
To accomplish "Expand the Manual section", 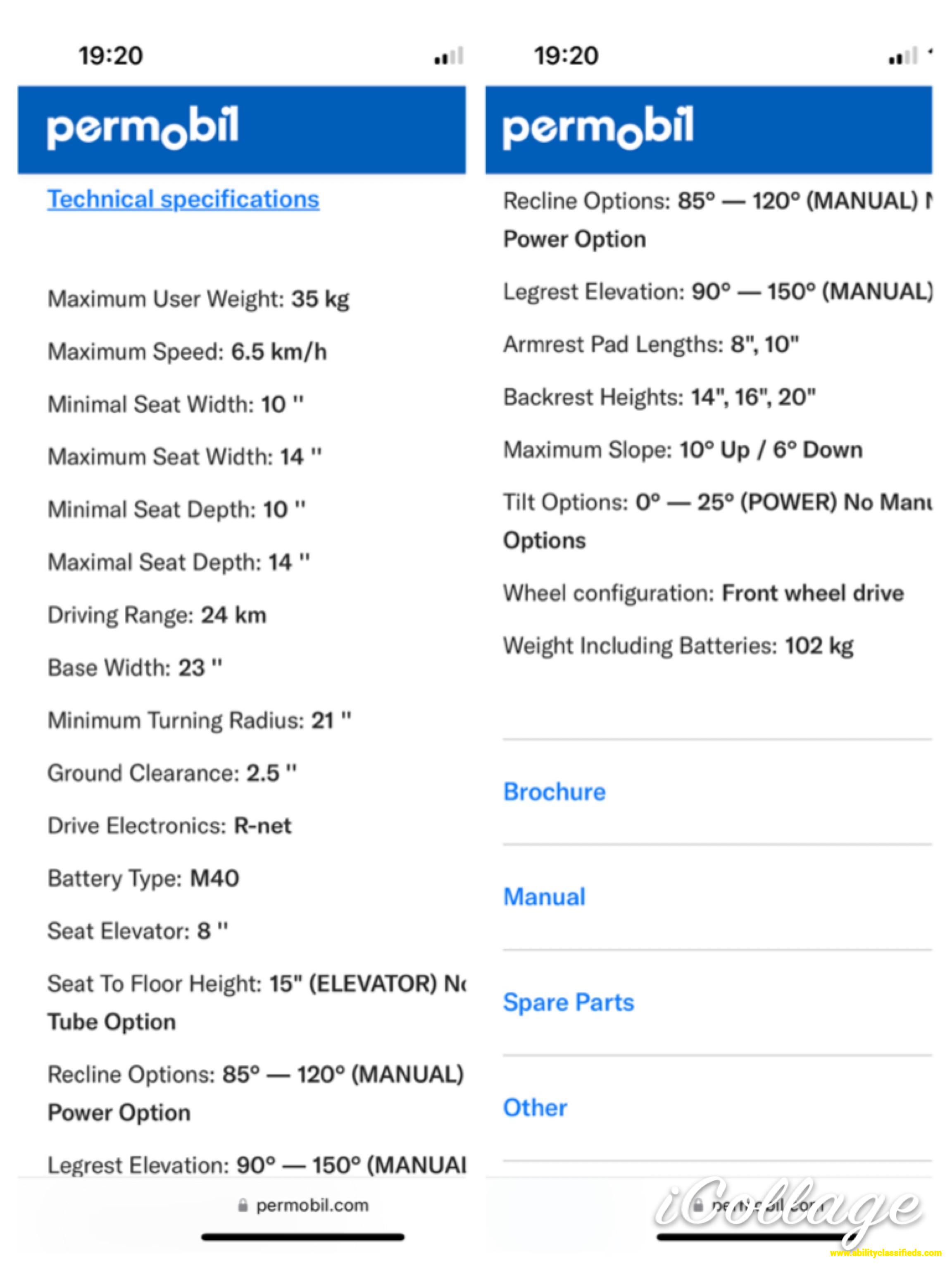I will coord(544,897).
